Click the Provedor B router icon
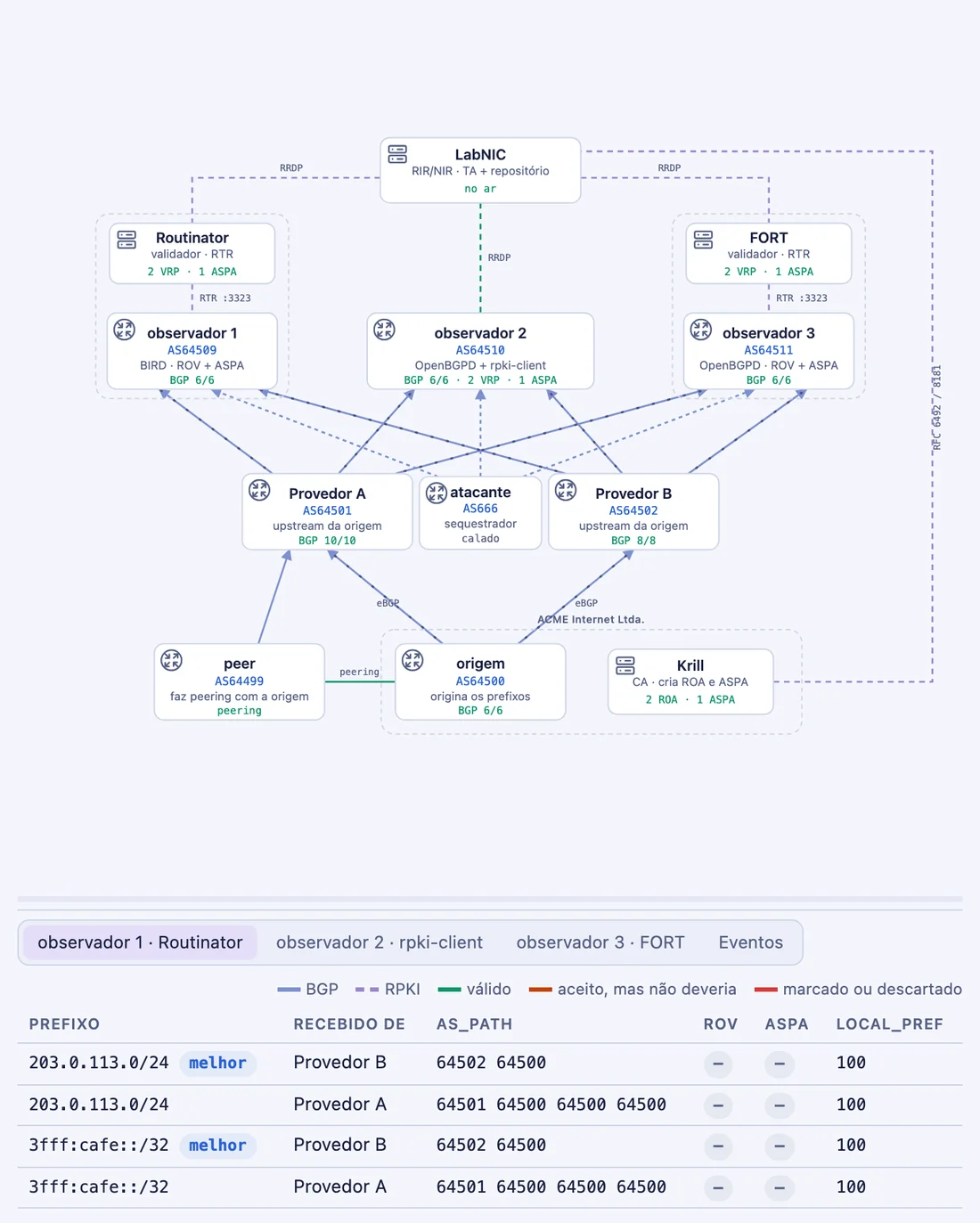980x1223 pixels. point(566,490)
